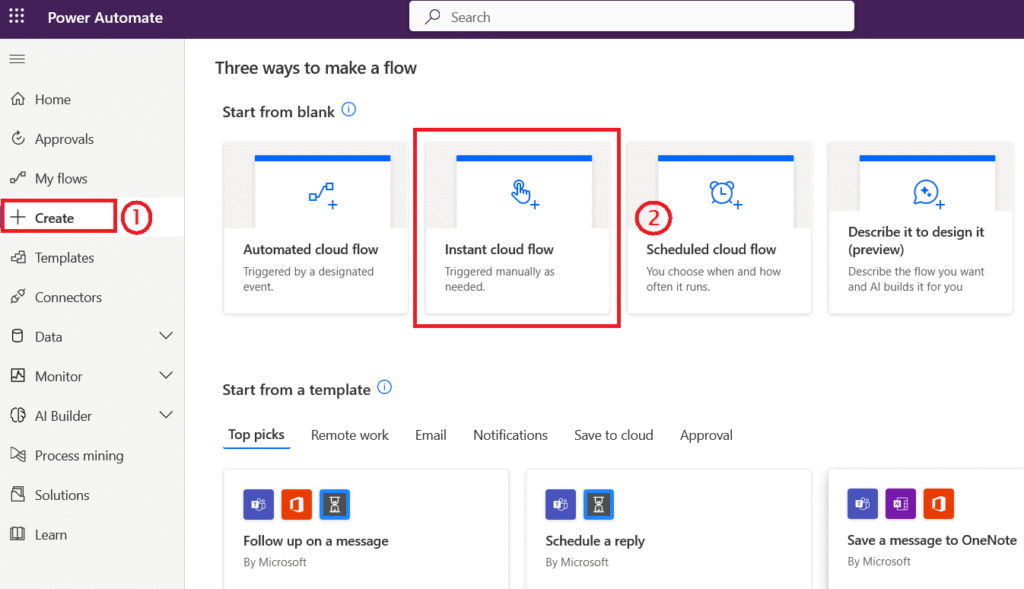The image size is (1024, 589).
Task: Open the Learn book icon
Action: (17, 534)
